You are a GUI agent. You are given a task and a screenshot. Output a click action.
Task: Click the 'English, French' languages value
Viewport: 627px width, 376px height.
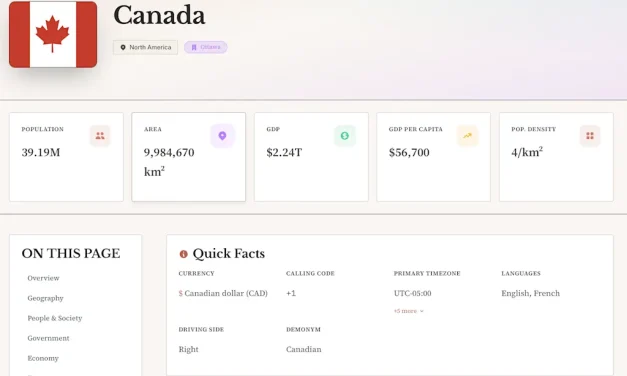coord(531,293)
